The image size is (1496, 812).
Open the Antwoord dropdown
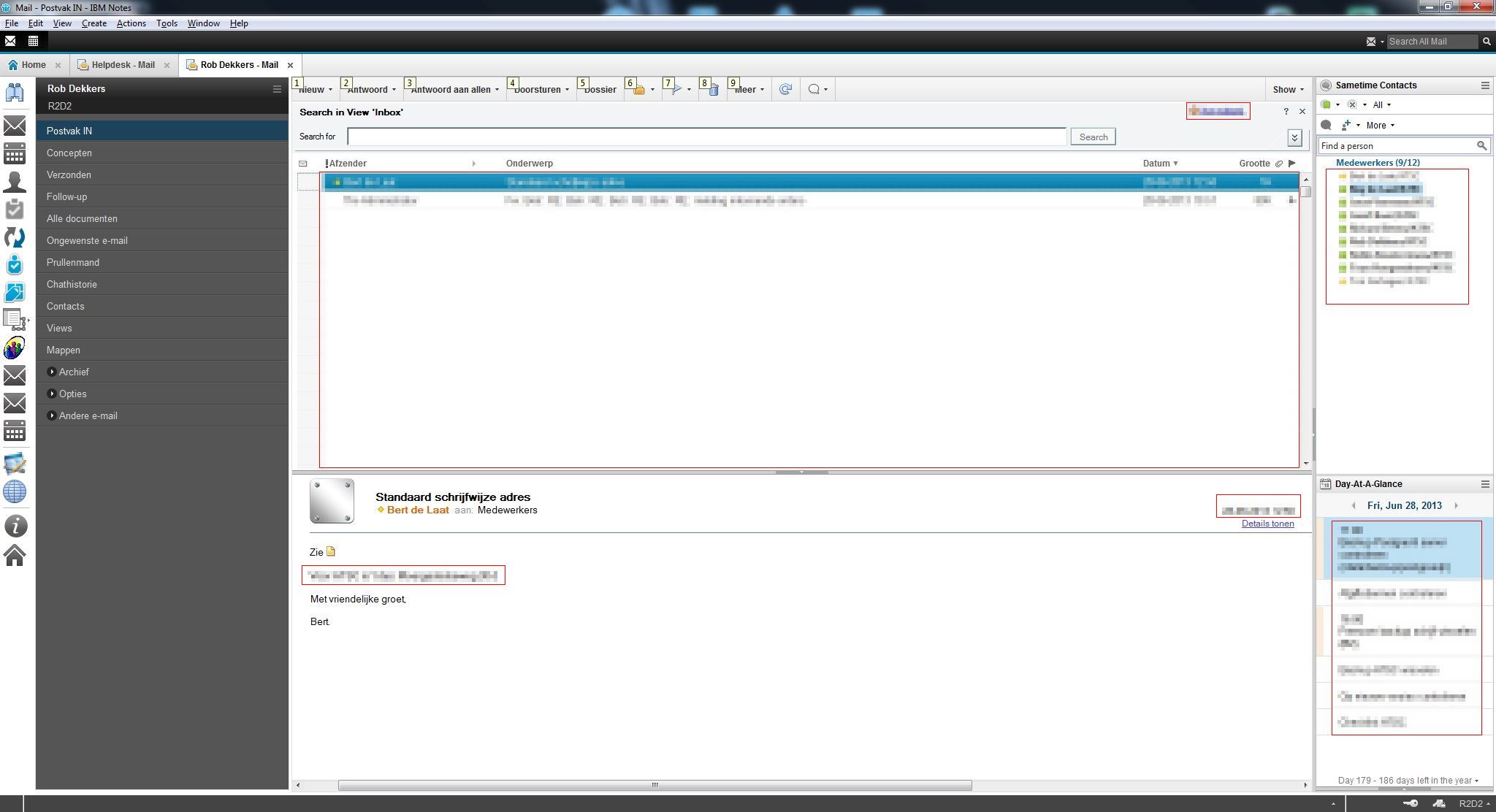[371, 90]
